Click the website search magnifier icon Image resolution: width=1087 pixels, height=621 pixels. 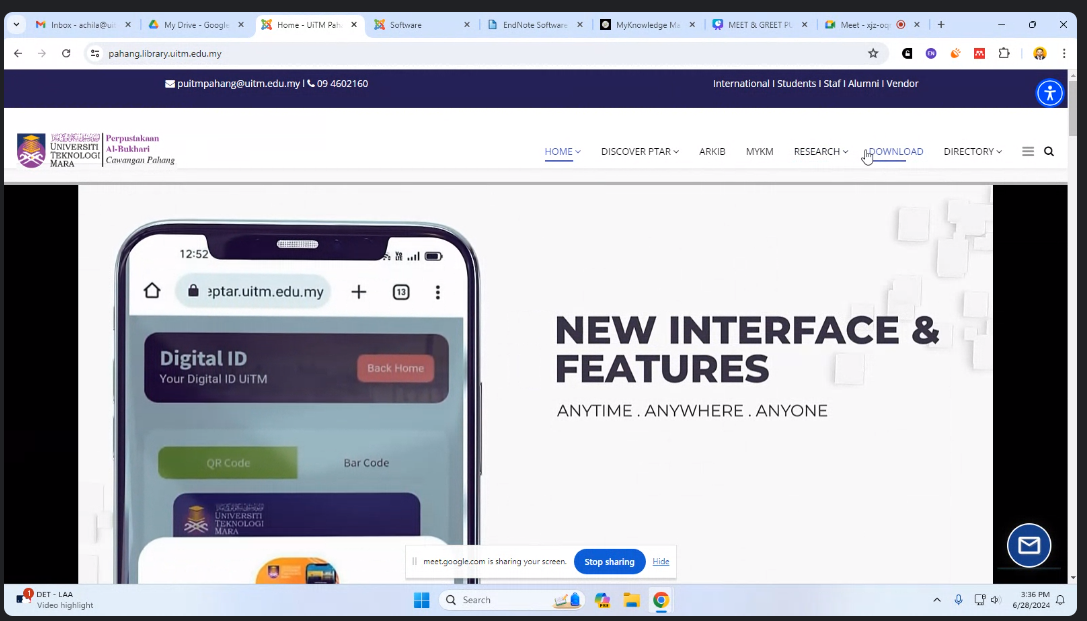coord(1049,151)
